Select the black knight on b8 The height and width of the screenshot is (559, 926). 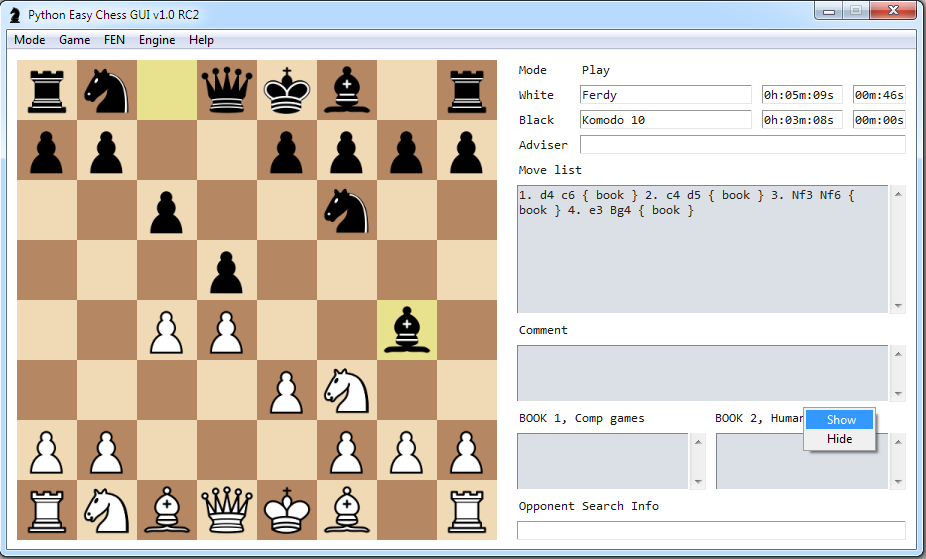click(106, 90)
